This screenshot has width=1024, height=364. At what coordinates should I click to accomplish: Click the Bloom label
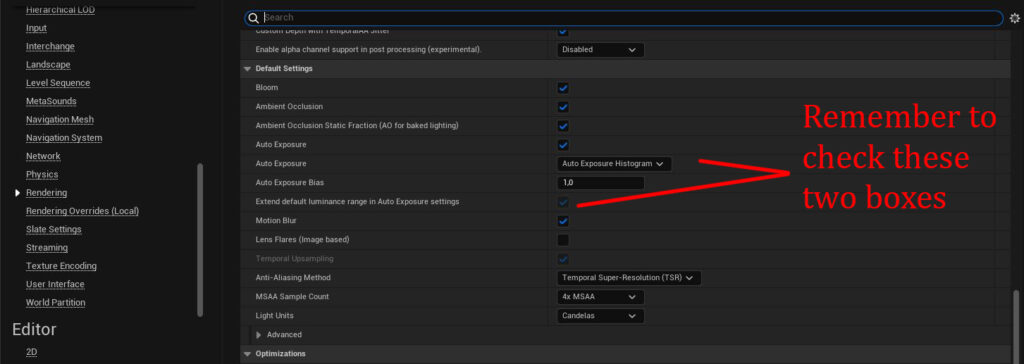(x=267, y=88)
